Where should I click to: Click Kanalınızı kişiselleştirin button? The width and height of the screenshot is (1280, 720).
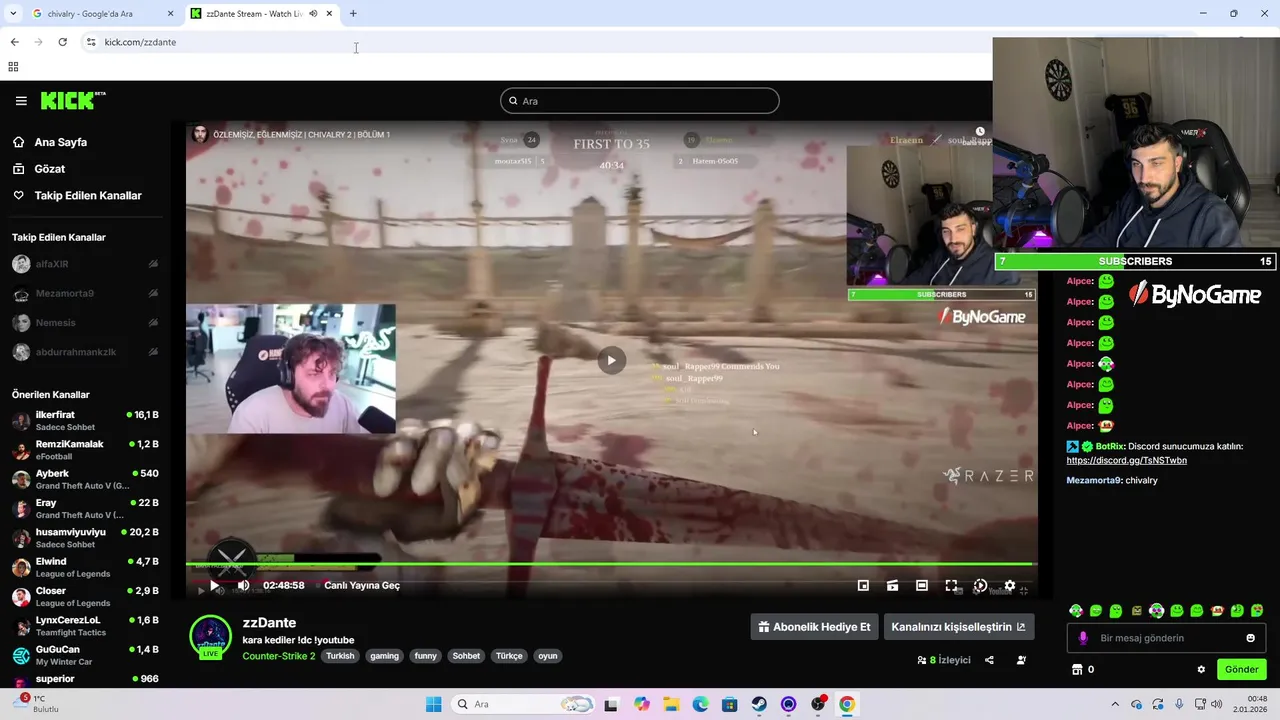pos(958,627)
